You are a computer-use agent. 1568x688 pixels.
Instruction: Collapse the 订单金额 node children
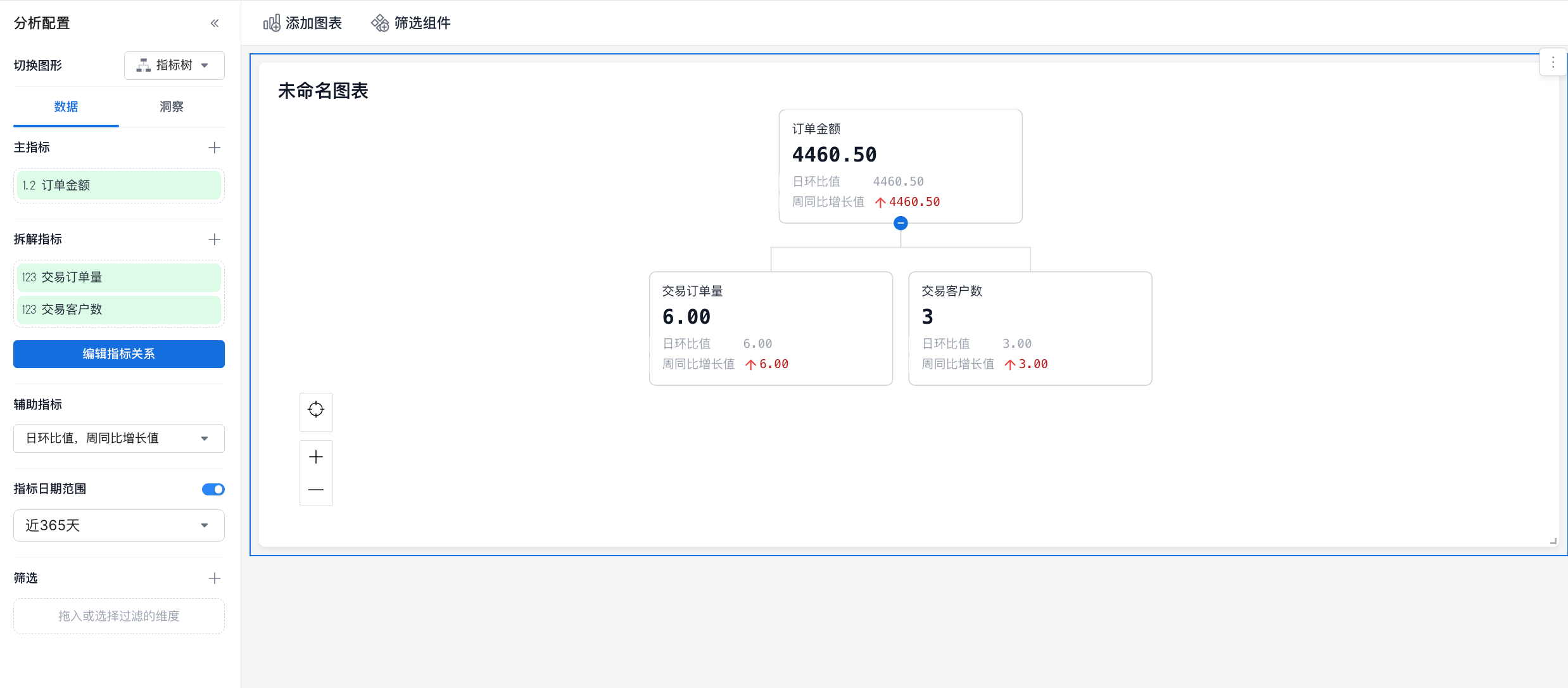coord(901,223)
